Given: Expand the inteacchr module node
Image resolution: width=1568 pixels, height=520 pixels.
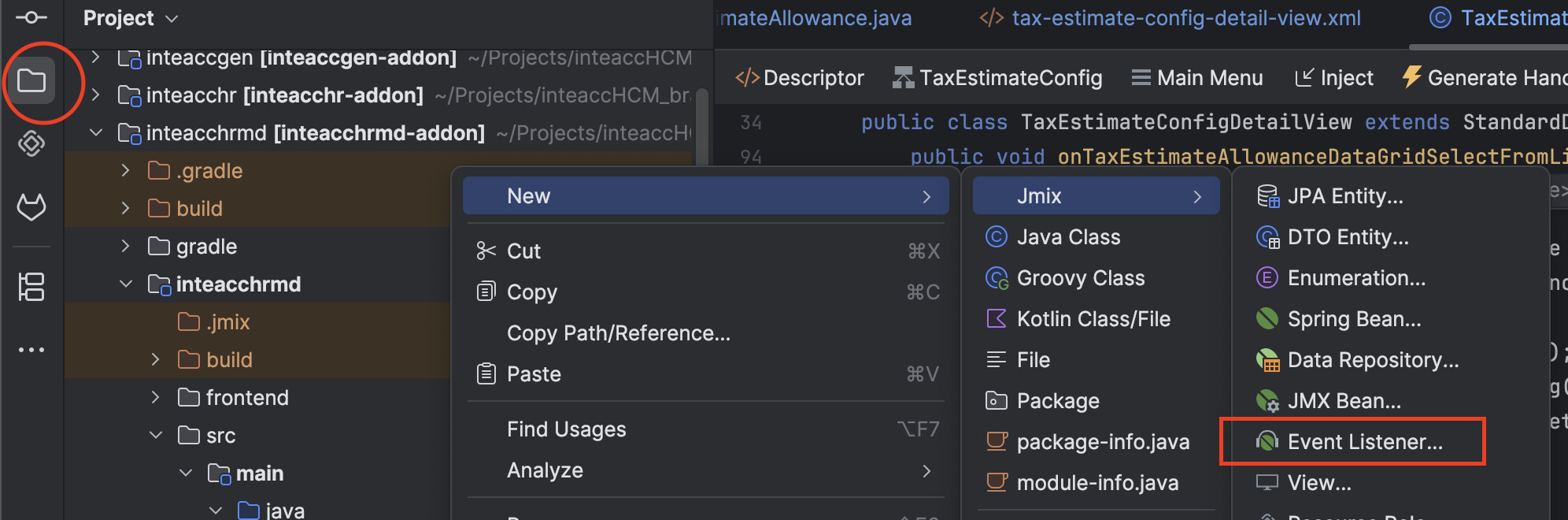Looking at the screenshot, I should pyautogui.click(x=96, y=95).
